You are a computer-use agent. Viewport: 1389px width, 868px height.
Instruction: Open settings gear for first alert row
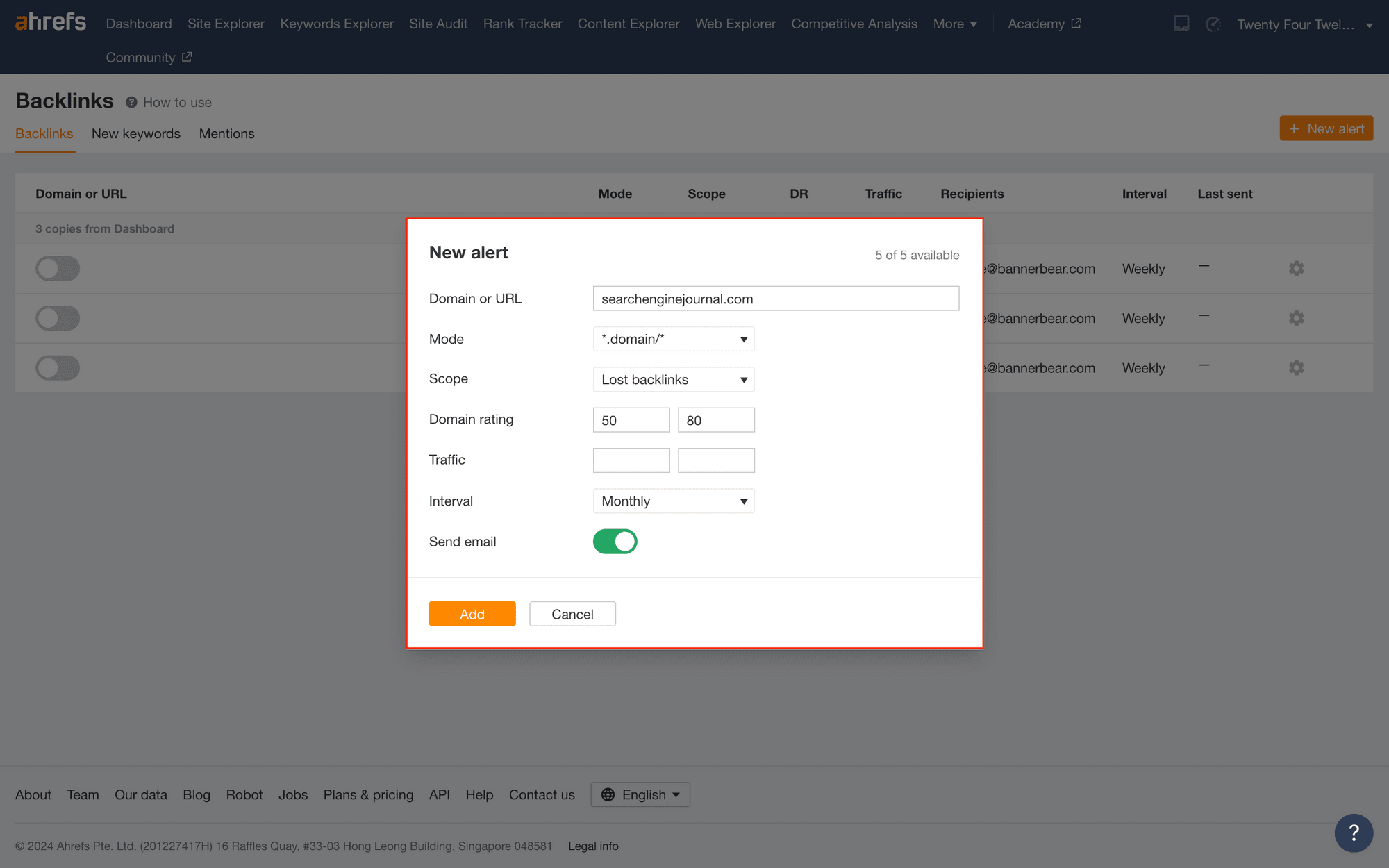point(1296,268)
